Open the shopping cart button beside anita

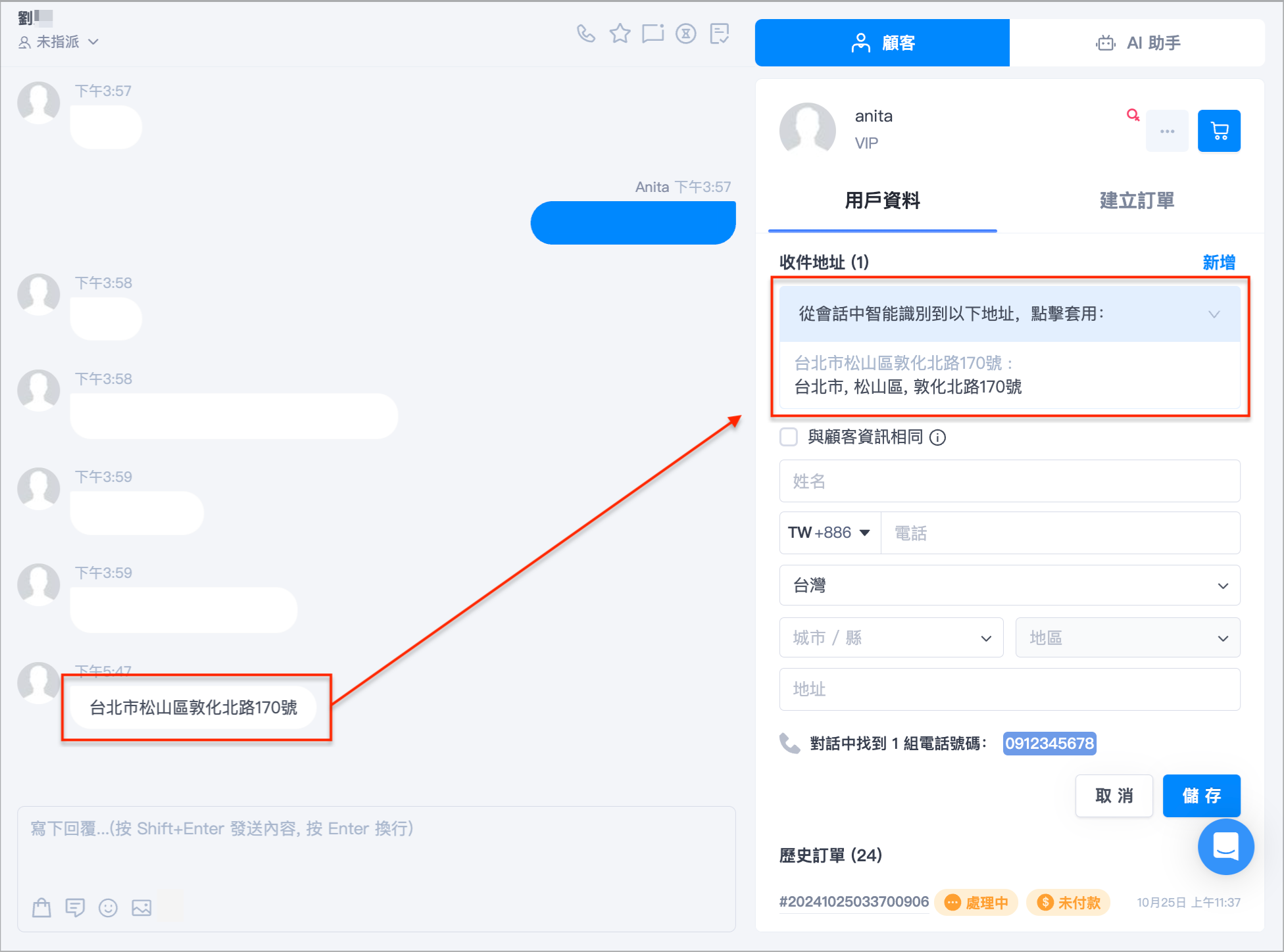click(x=1219, y=131)
